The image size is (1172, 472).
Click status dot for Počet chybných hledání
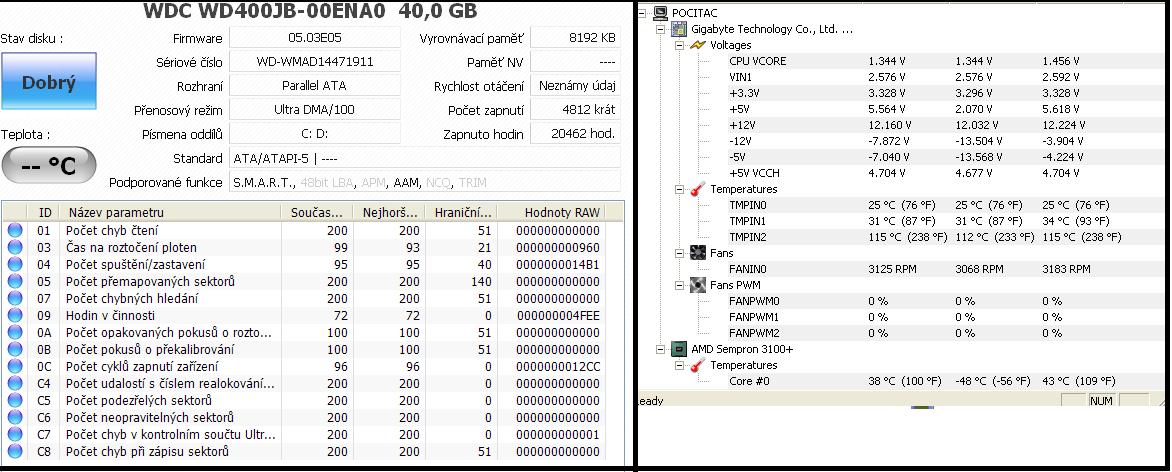click(x=15, y=298)
